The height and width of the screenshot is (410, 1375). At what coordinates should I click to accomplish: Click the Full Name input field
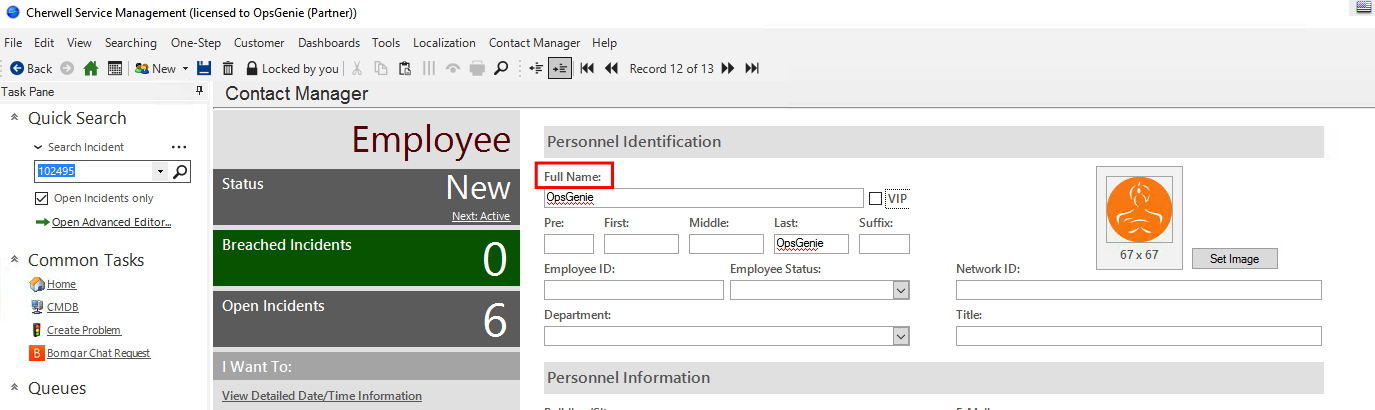[703, 198]
